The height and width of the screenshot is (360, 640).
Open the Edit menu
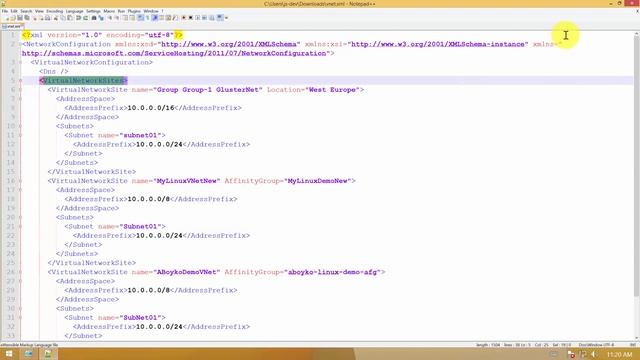[14, 11]
